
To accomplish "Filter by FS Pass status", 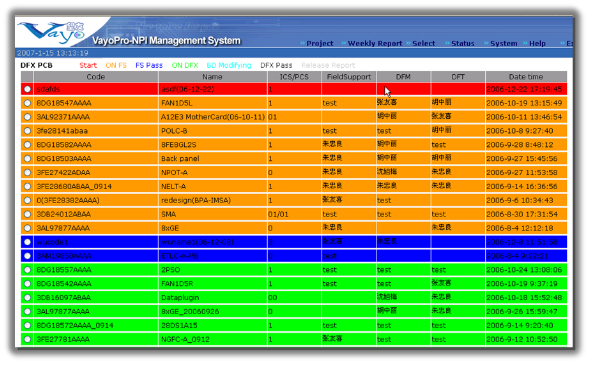I will (x=149, y=65).
